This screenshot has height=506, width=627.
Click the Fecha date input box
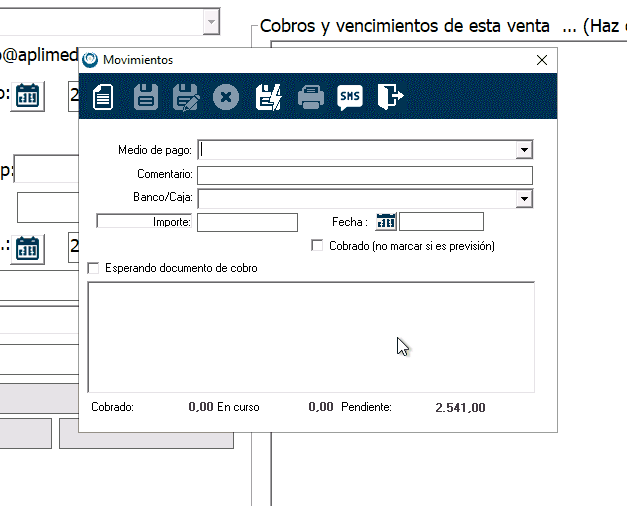pos(441,222)
